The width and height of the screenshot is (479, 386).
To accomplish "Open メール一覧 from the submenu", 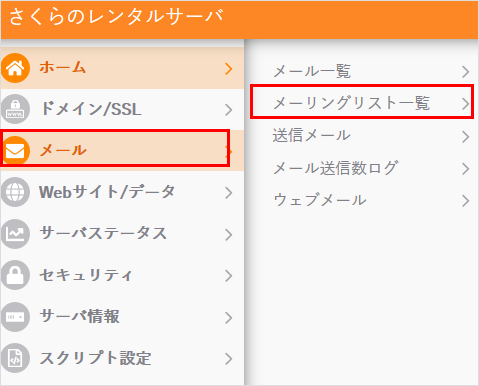I will [x=362, y=71].
